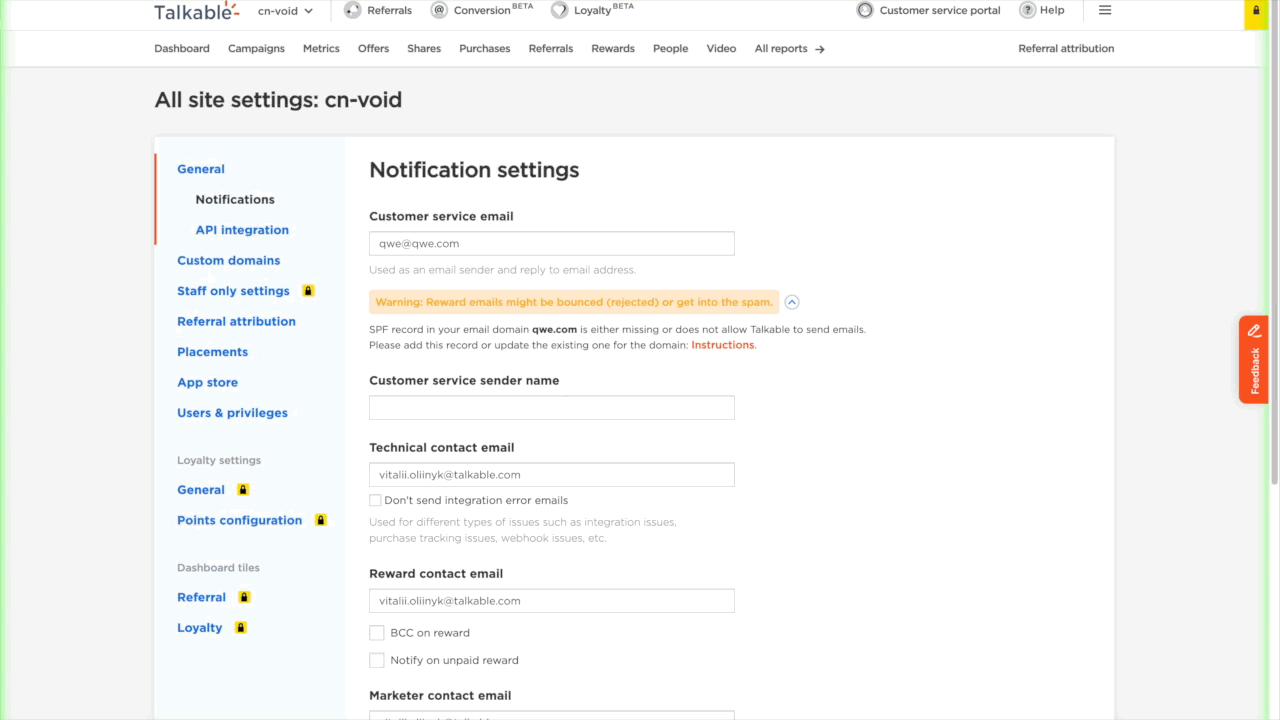
Task: Open Staff only settings
Action: coord(233,291)
